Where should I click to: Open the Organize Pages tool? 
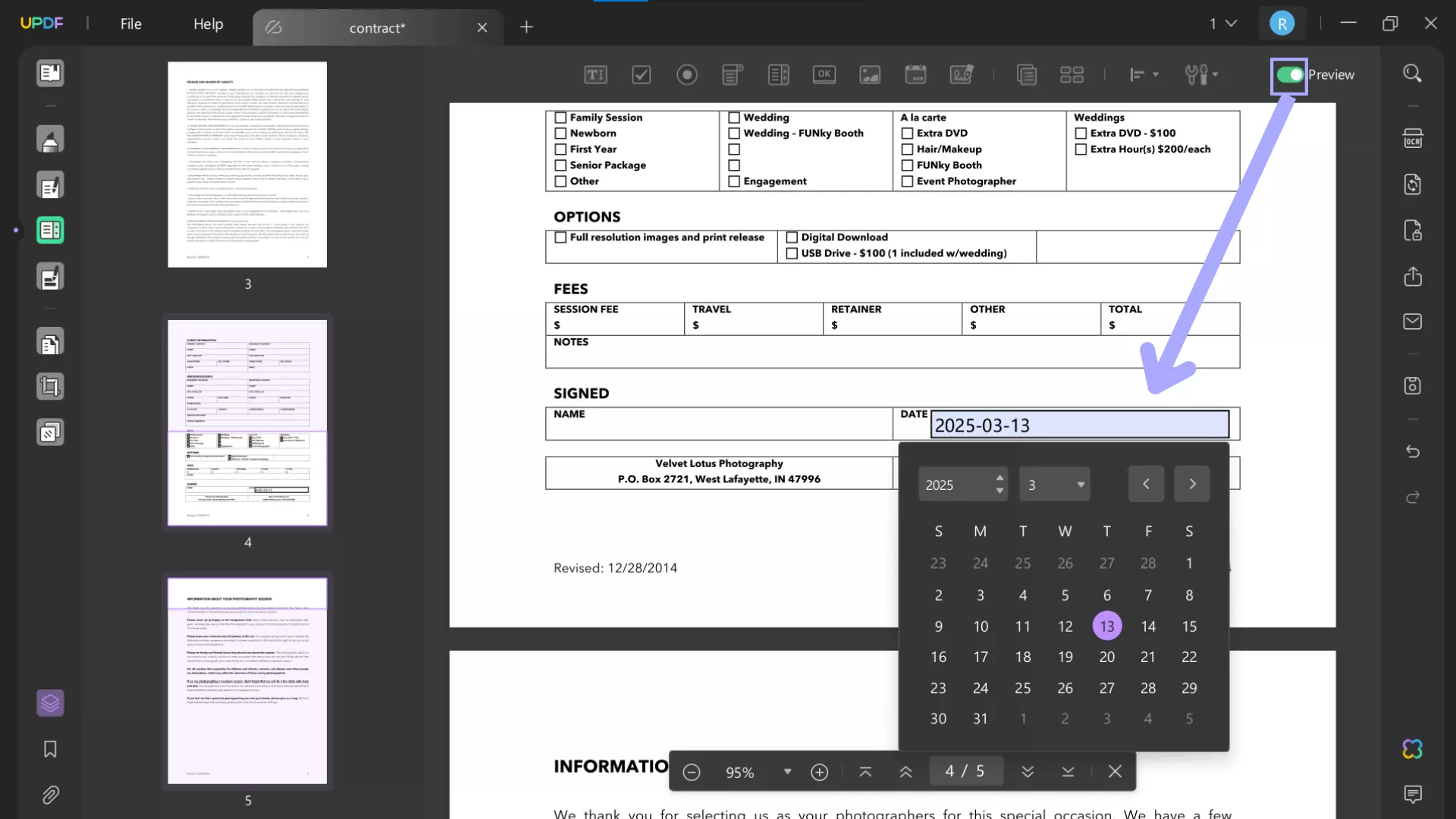tap(50, 343)
